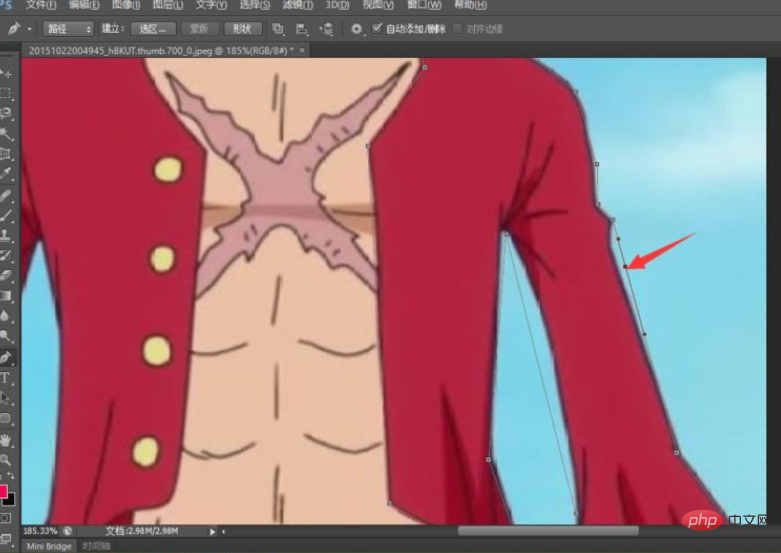This screenshot has width=781, height=553.
Task: Select the Healing Brush tool
Action: pos(6,195)
